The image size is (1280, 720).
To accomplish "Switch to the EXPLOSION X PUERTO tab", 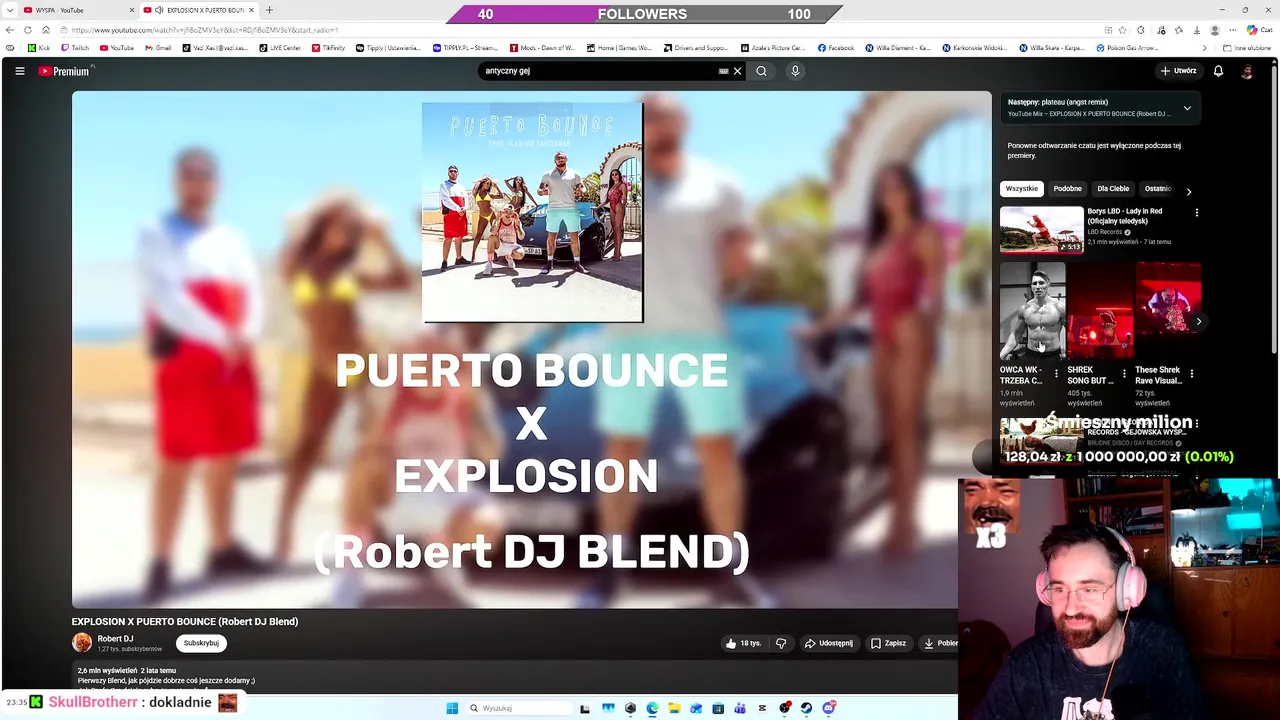I will [198, 10].
